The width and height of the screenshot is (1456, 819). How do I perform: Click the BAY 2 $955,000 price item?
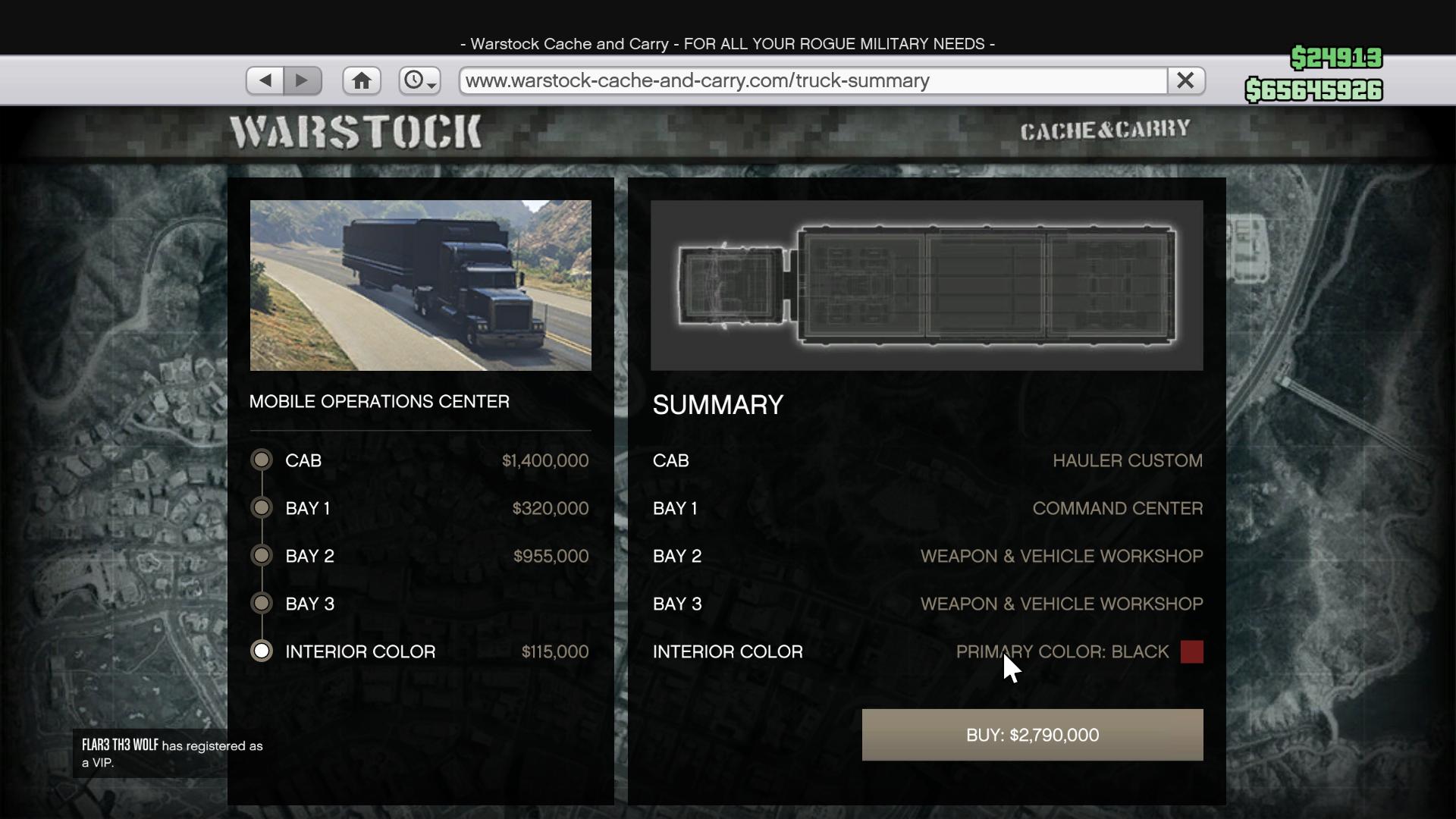421,555
